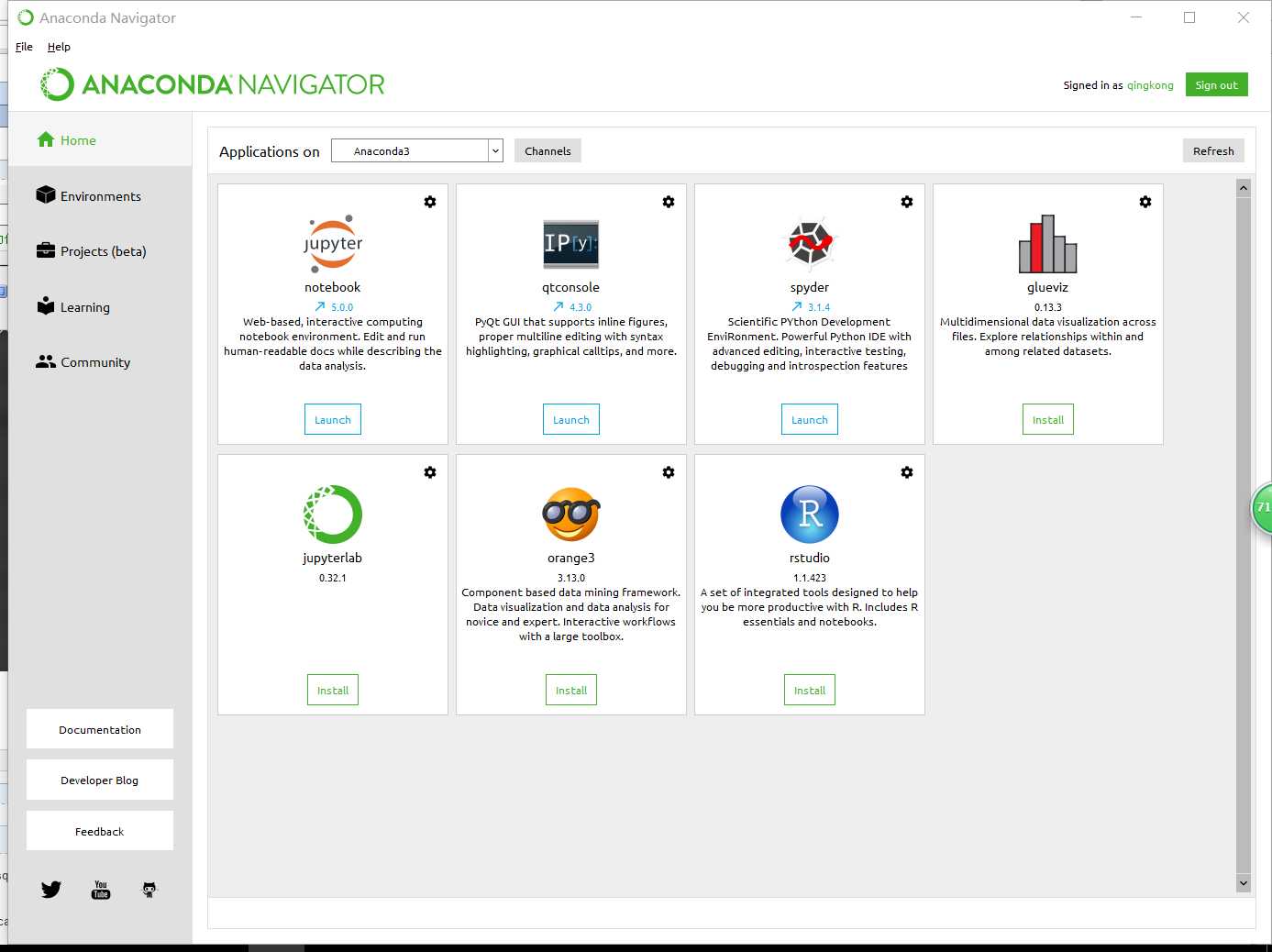Open settings gear on spyder card

click(907, 202)
